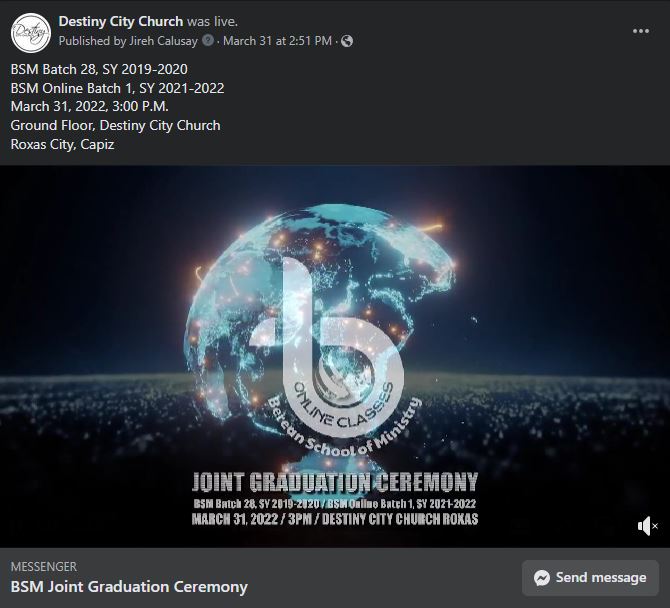Click the globe public audience icon

tap(347, 41)
